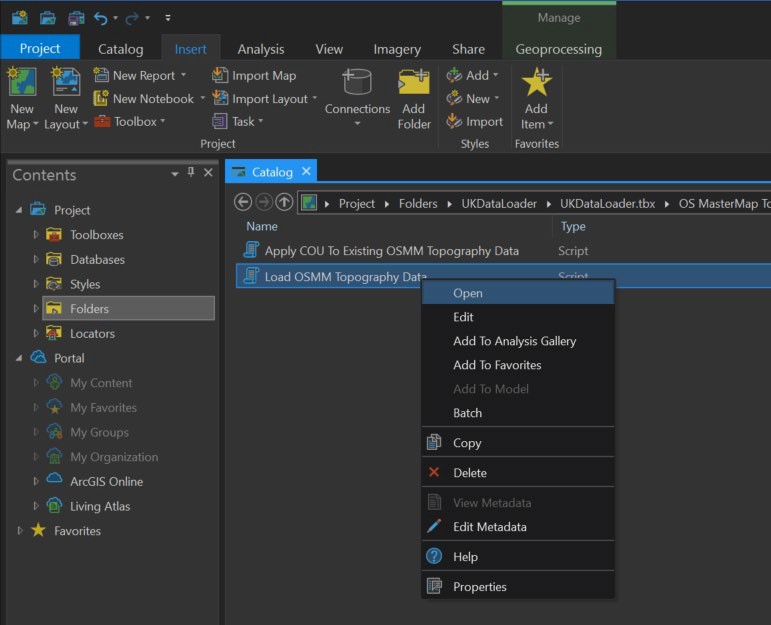This screenshot has width=771, height=625.
Task: Click UKDataLoader.tbx in the breadcrumb path
Action: pyautogui.click(x=607, y=204)
